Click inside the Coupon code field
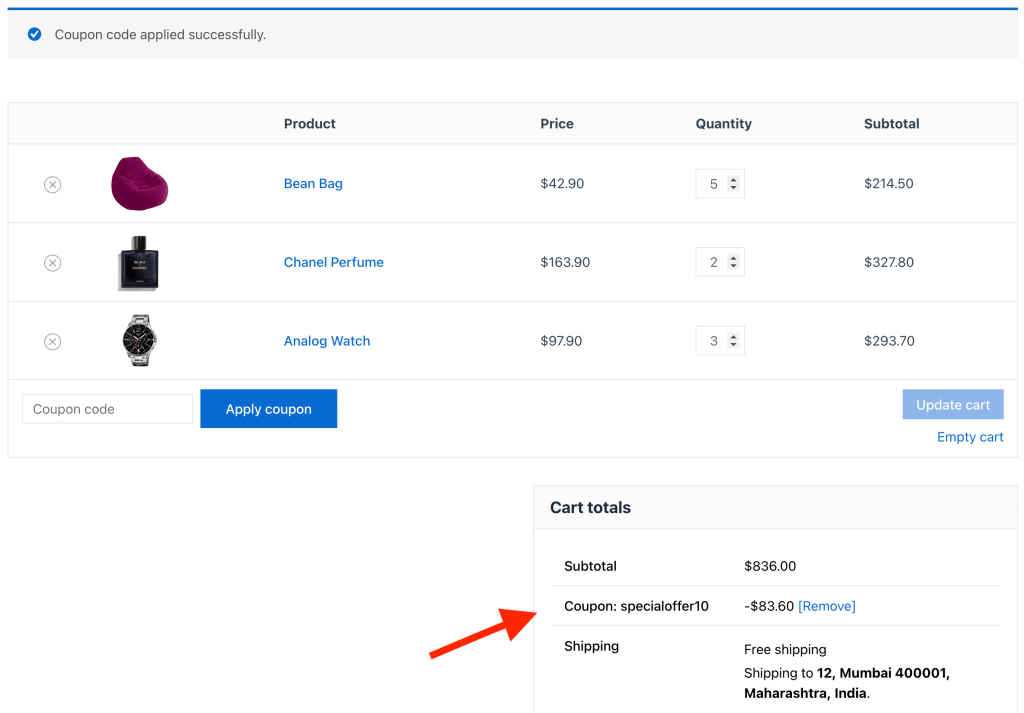The height and width of the screenshot is (713, 1024). tap(107, 408)
